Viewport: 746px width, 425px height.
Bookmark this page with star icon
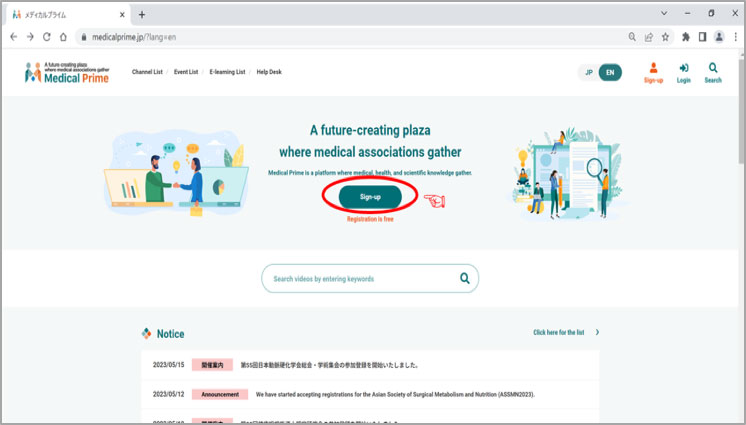coord(665,37)
